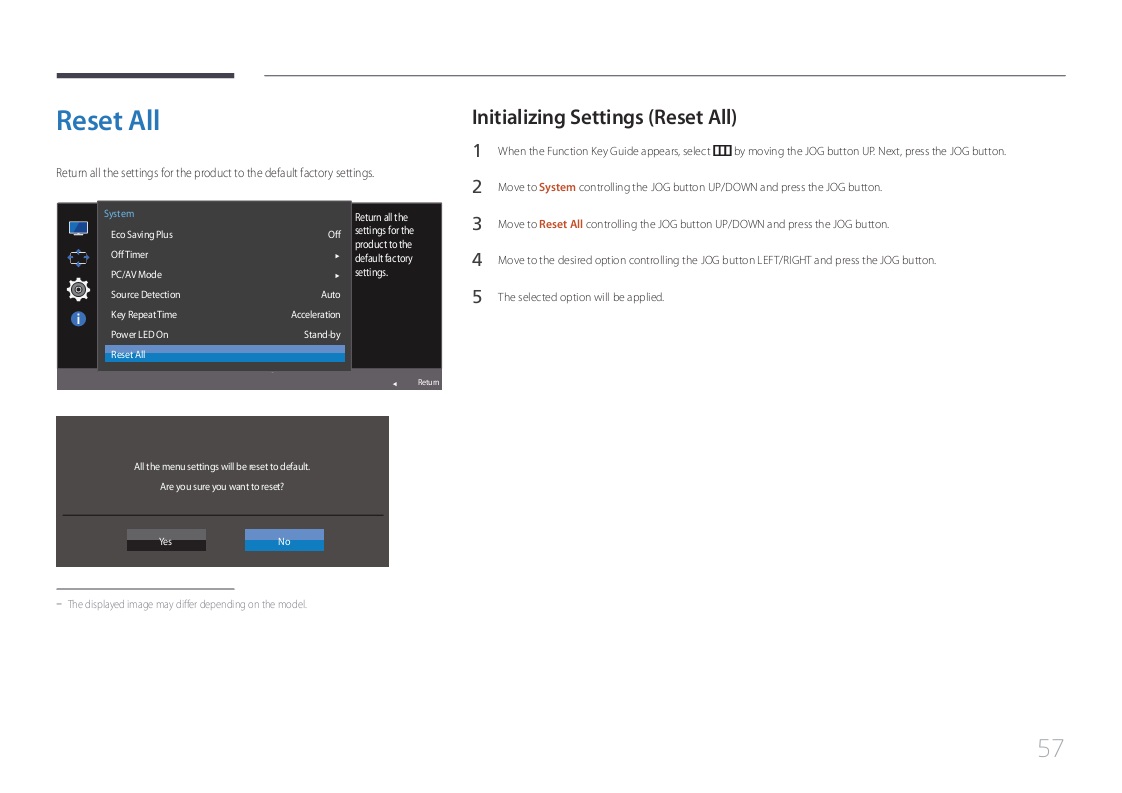Click the Initializing Settings (Reset All) heading
Screen dimensions: 1122x793
605,117
